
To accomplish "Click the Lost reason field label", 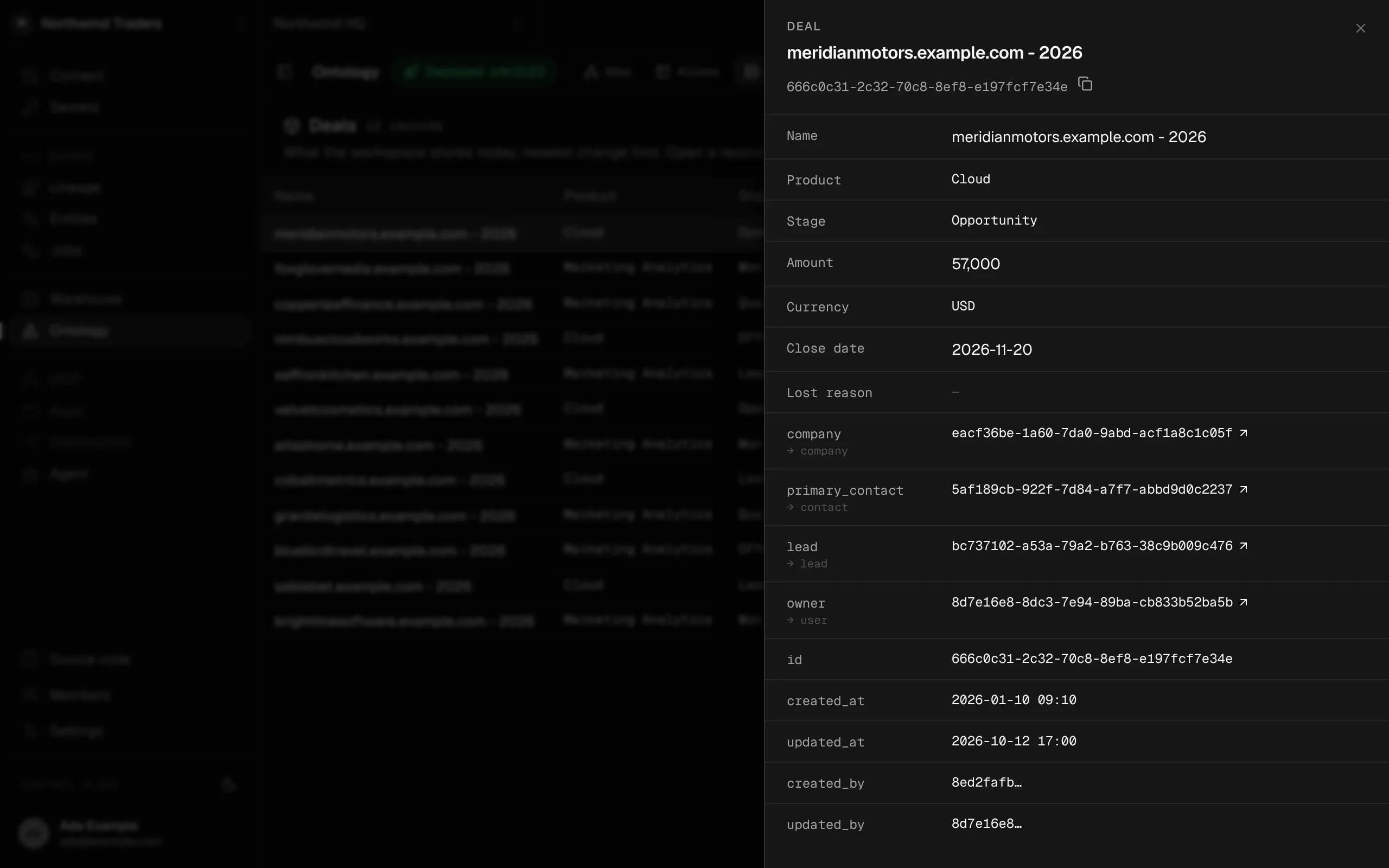I will (x=830, y=393).
